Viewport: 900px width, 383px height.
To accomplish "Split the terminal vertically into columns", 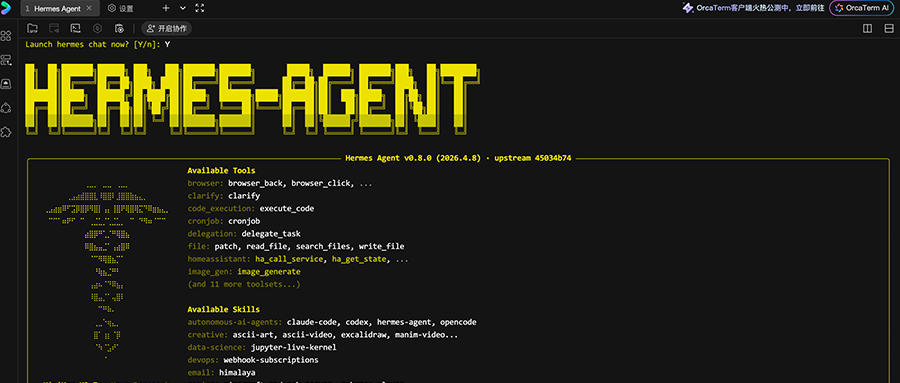I will point(867,28).
